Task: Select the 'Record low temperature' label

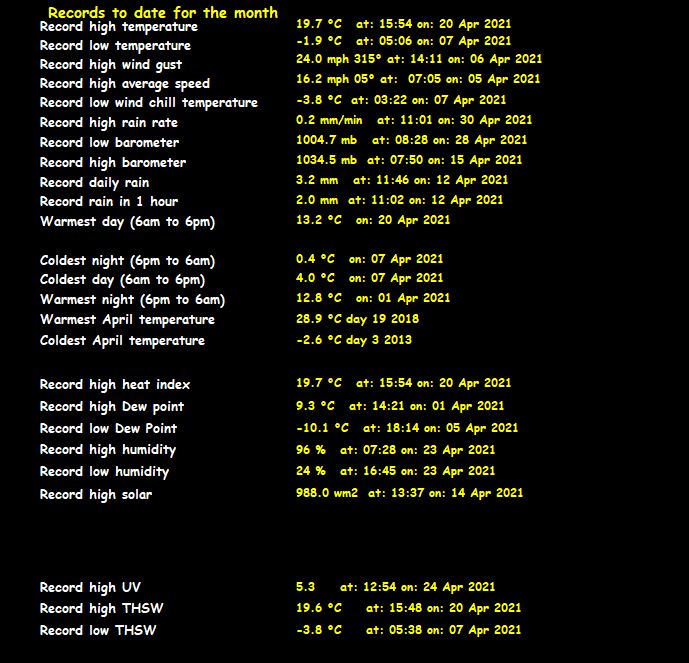Action: (115, 46)
